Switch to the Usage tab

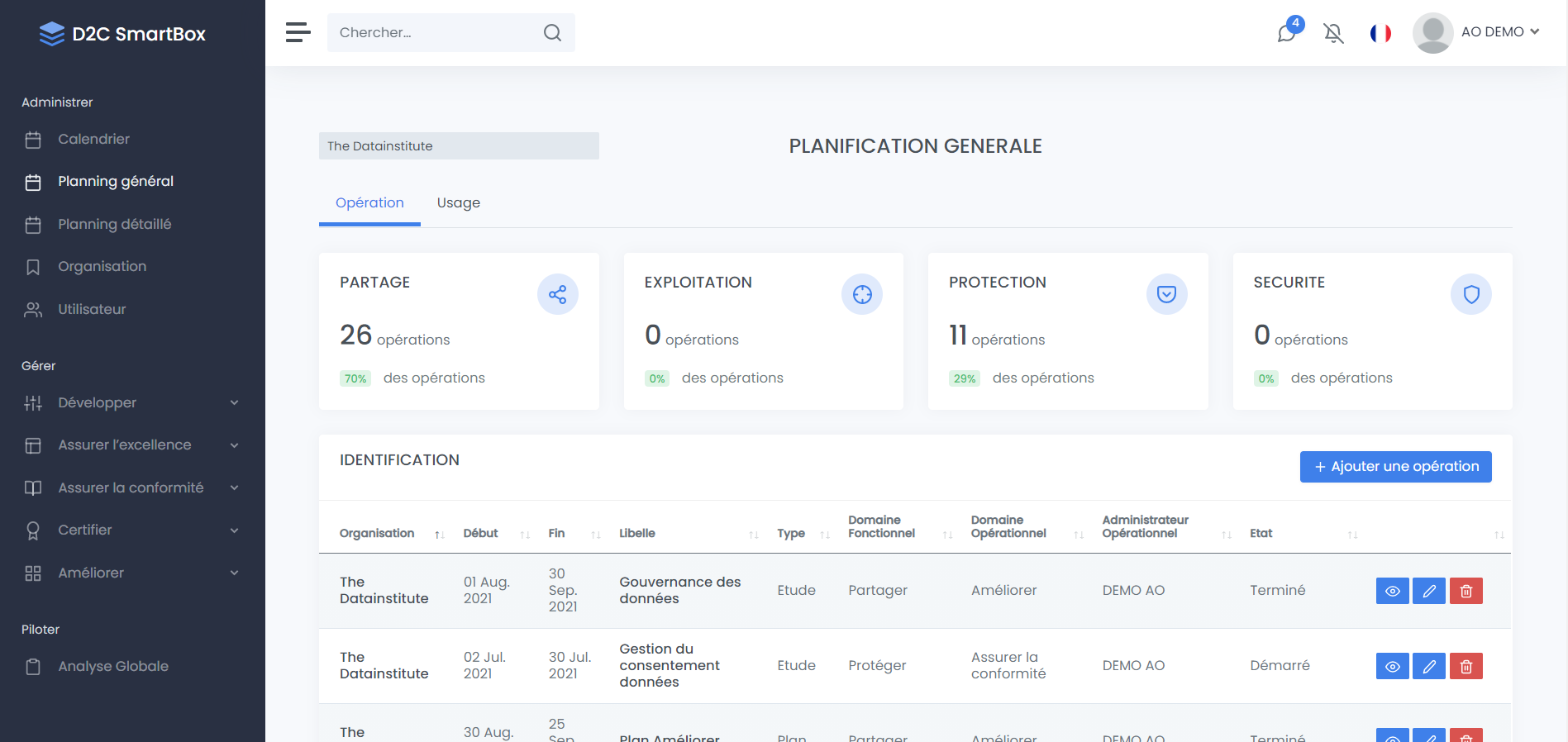pos(458,203)
